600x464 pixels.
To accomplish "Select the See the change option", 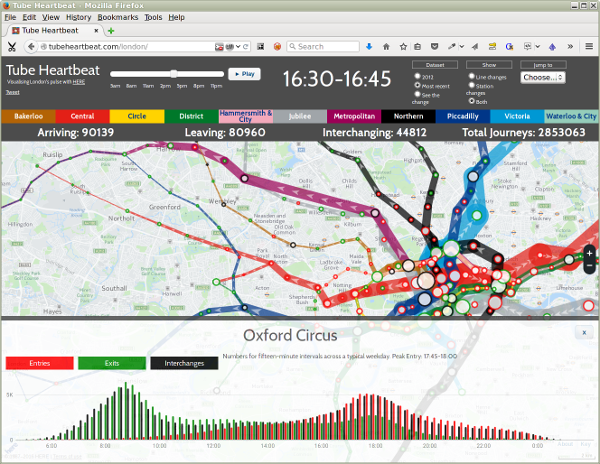I will click(417, 94).
